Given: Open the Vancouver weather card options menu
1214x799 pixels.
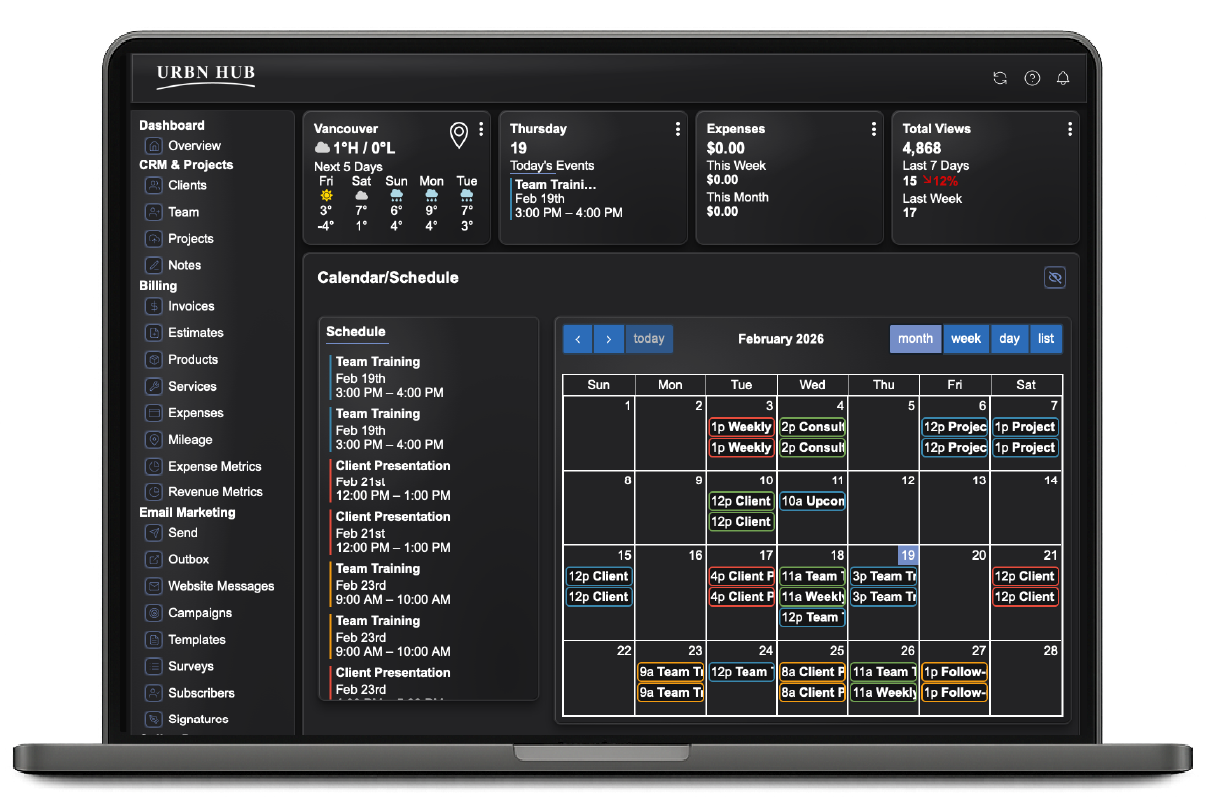Looking at the screenshot, I should pos(481,129).
